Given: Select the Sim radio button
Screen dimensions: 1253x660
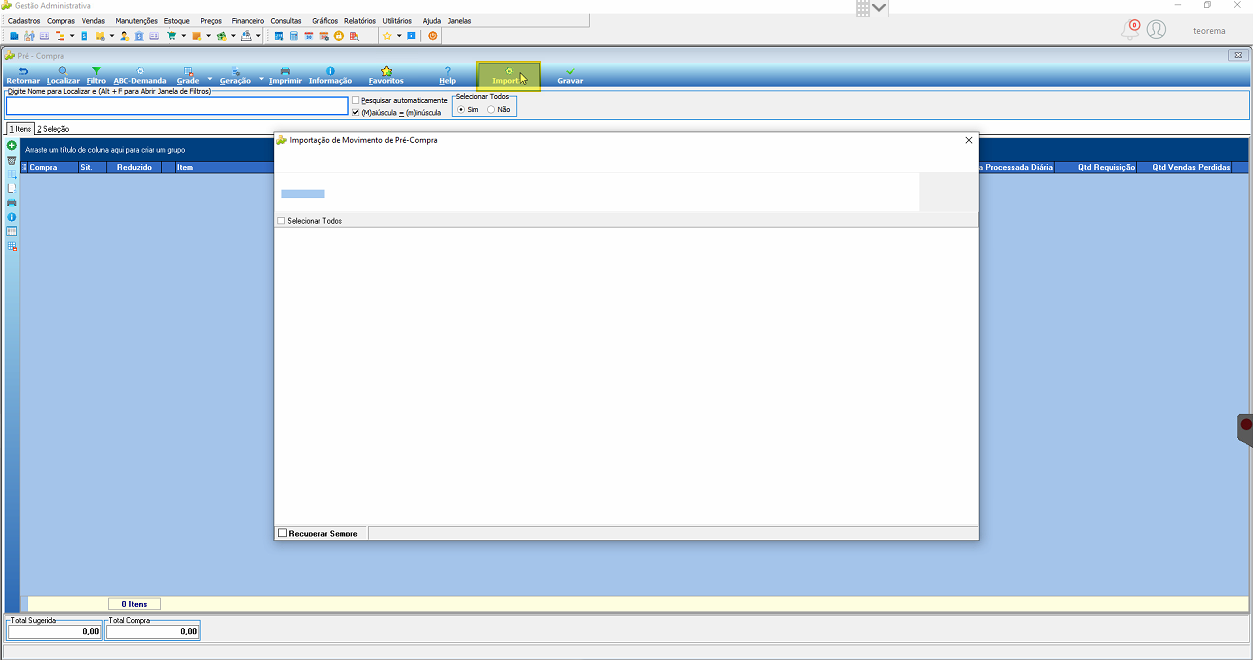Looking at the screenshot, I should pos(461,109).
